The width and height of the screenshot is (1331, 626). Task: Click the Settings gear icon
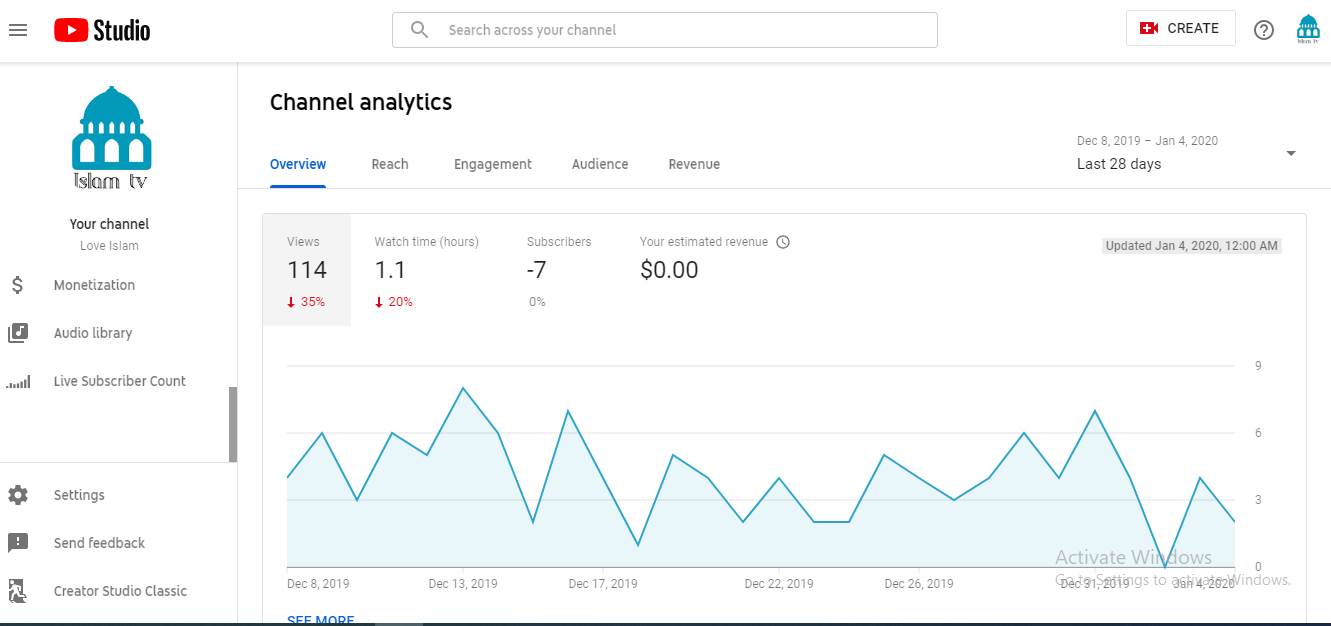[18, 495]
